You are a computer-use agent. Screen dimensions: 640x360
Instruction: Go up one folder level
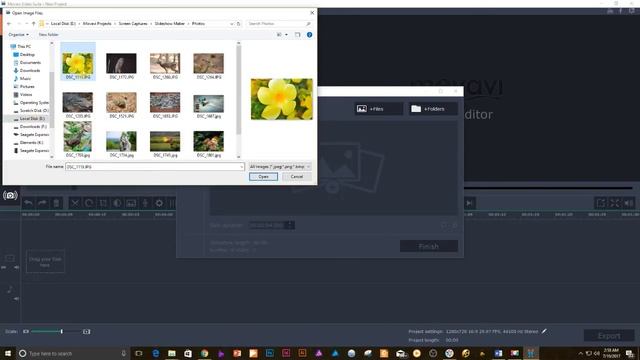point(33,24)
